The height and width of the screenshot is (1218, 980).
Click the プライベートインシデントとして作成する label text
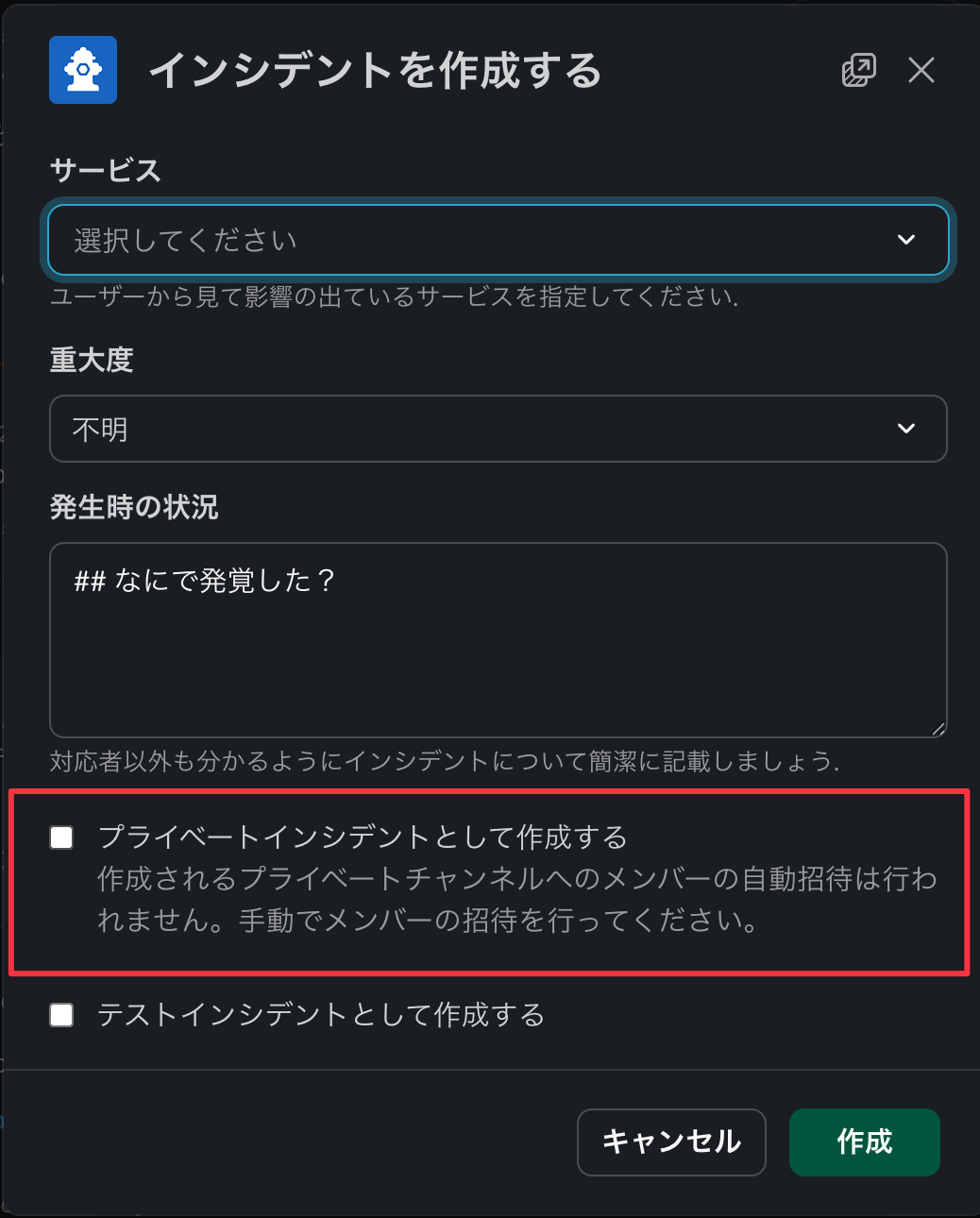[363, 837]
